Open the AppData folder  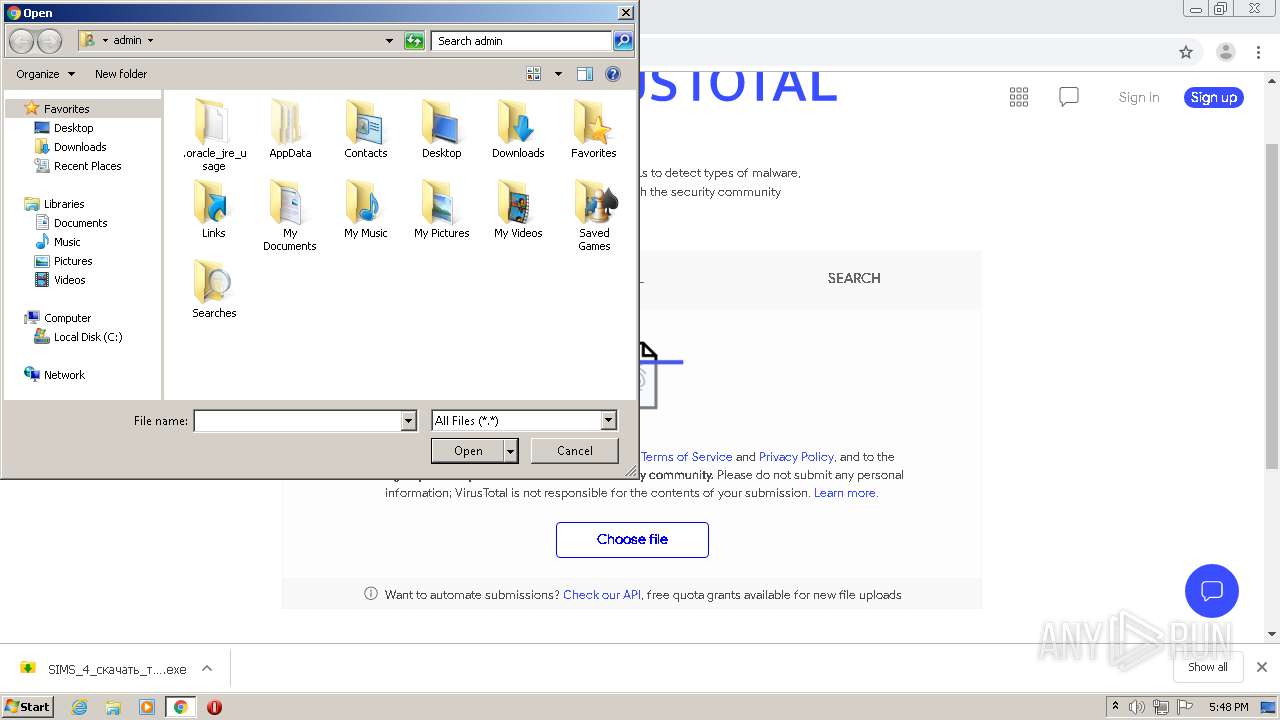(x=290, y=129)
